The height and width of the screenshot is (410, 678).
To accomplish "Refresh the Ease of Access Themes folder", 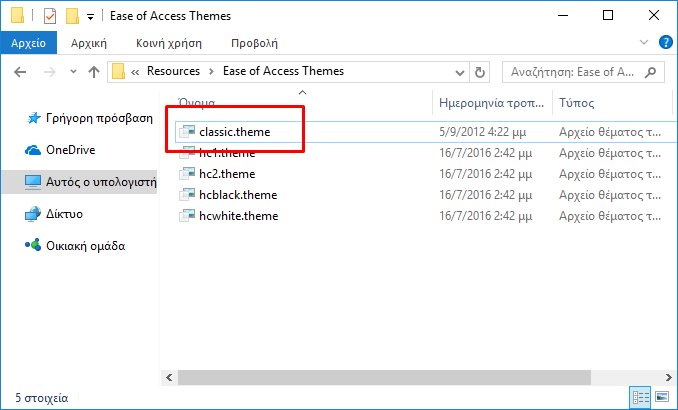I will click(480, 72).
